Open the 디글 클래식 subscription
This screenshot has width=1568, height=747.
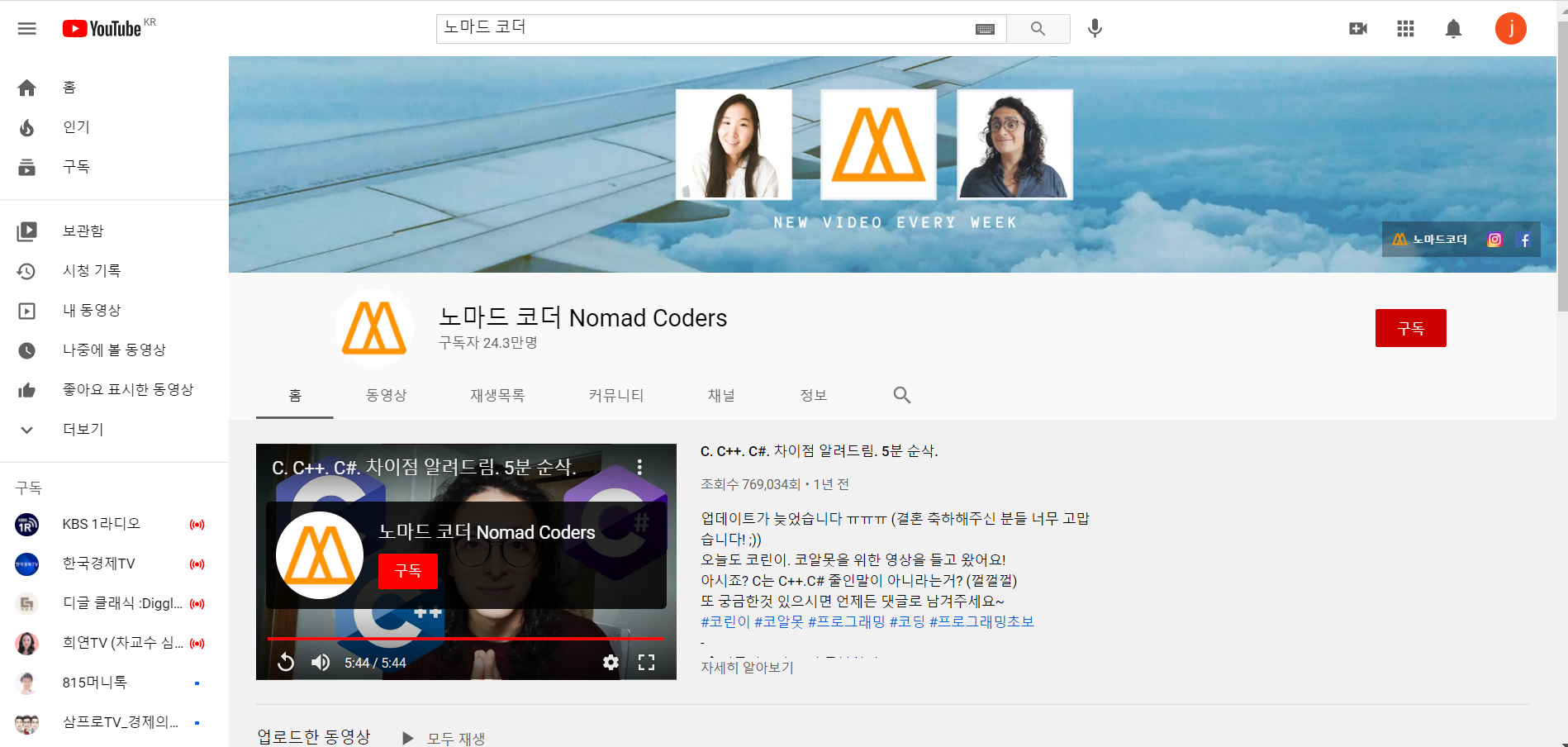pyautogui.click(x=114, y=603)
